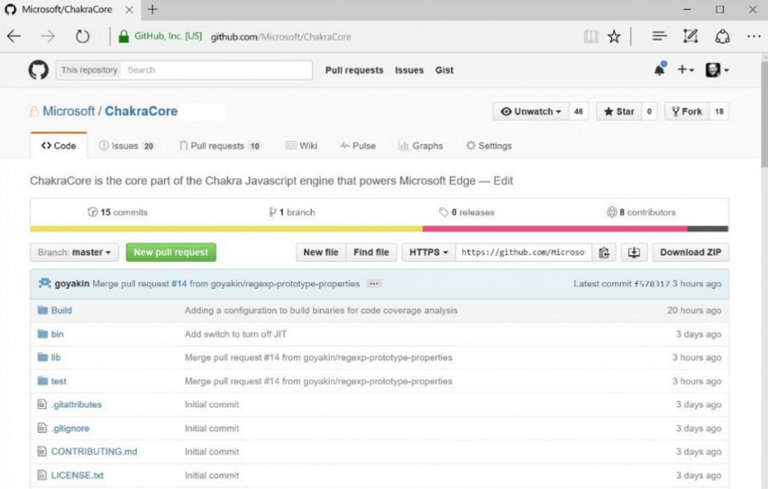Image resolution: width=768 pixels, height=489 pixels.
Task: Click the language color bar
Action: coord(379,229)
